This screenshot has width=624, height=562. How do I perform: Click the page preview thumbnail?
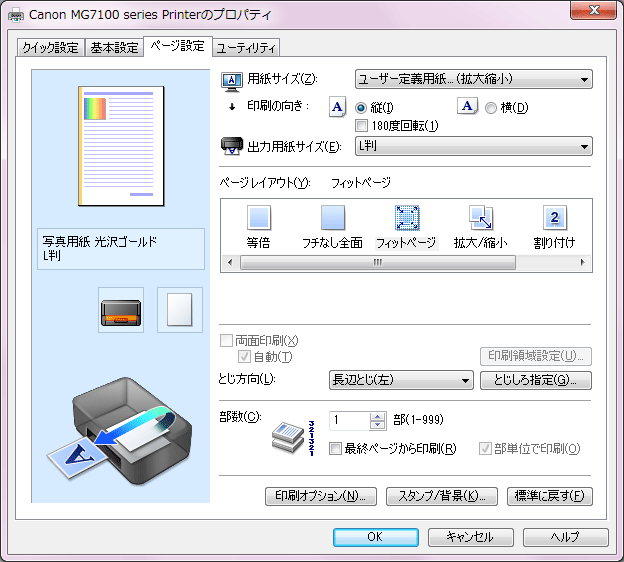pyautogui.click(x=121, y=146)
